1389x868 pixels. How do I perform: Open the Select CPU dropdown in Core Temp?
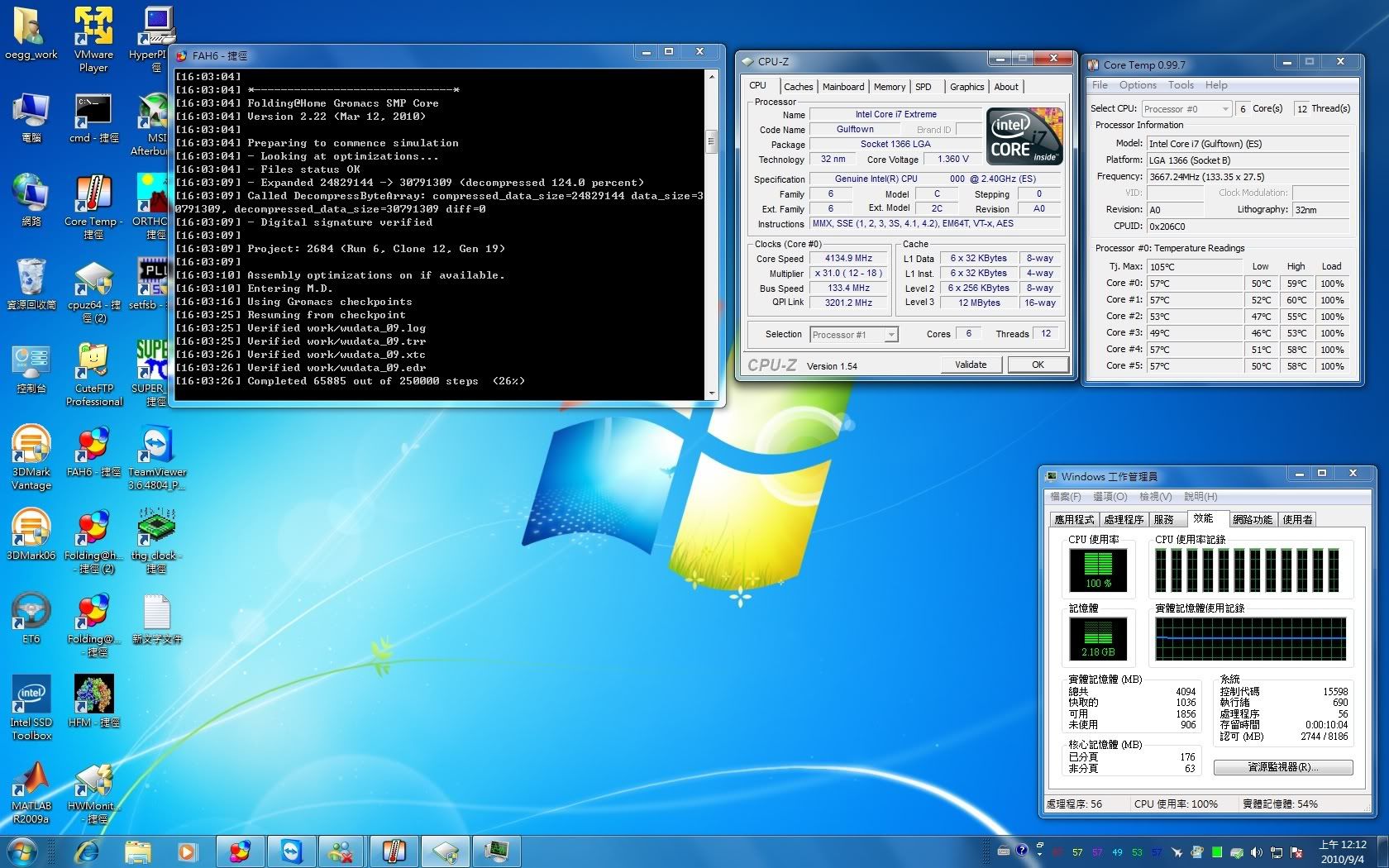[x=1187, y=109]
